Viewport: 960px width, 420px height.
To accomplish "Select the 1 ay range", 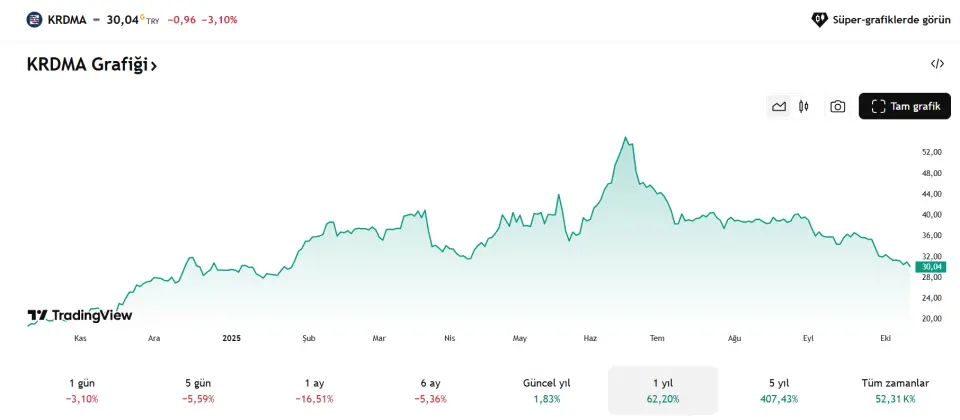I will tap(314, 390).
